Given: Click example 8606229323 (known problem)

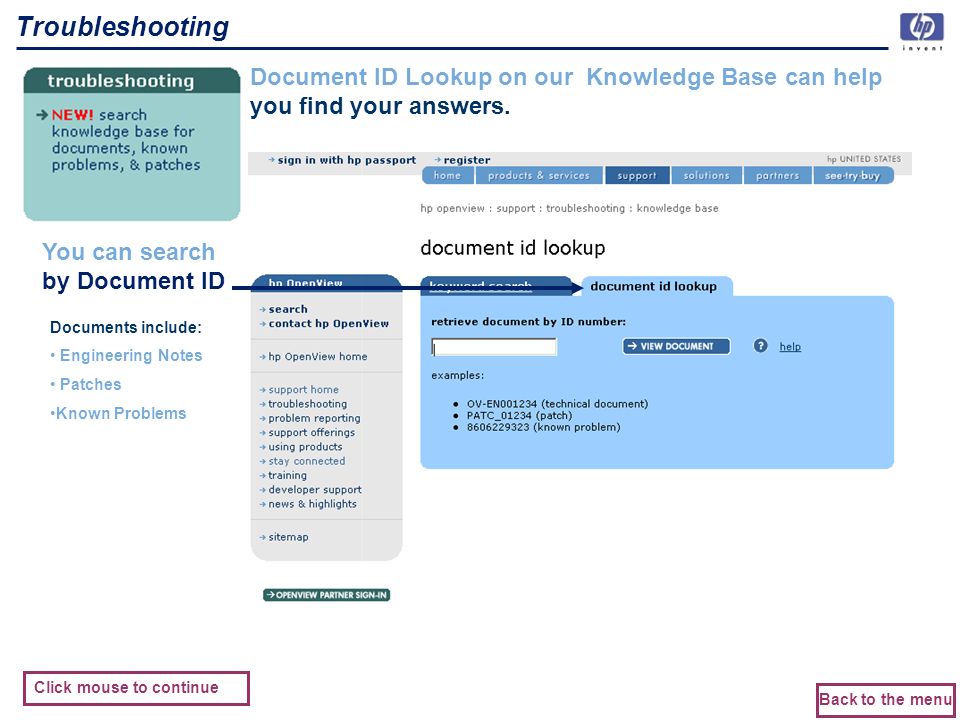Looking at the screenshot, I should 543,427.
